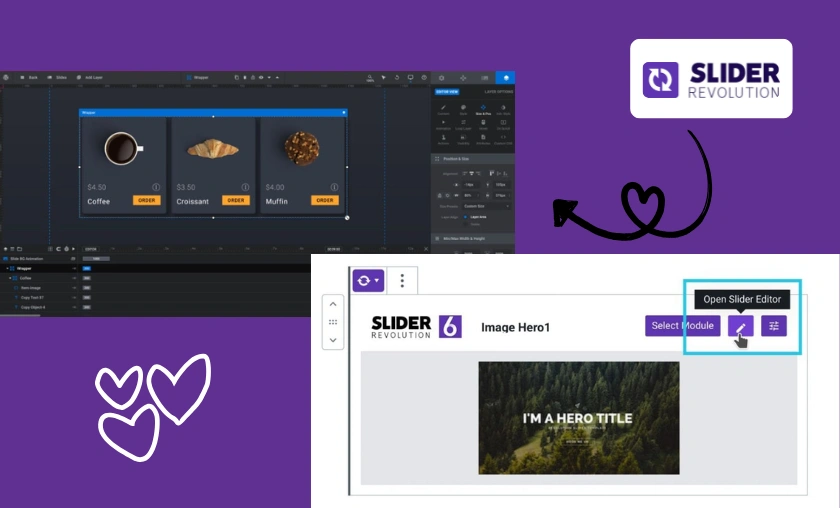Click the info icon on Muffin card
Screen dimensions: 840x508
[x=334, y=187]
